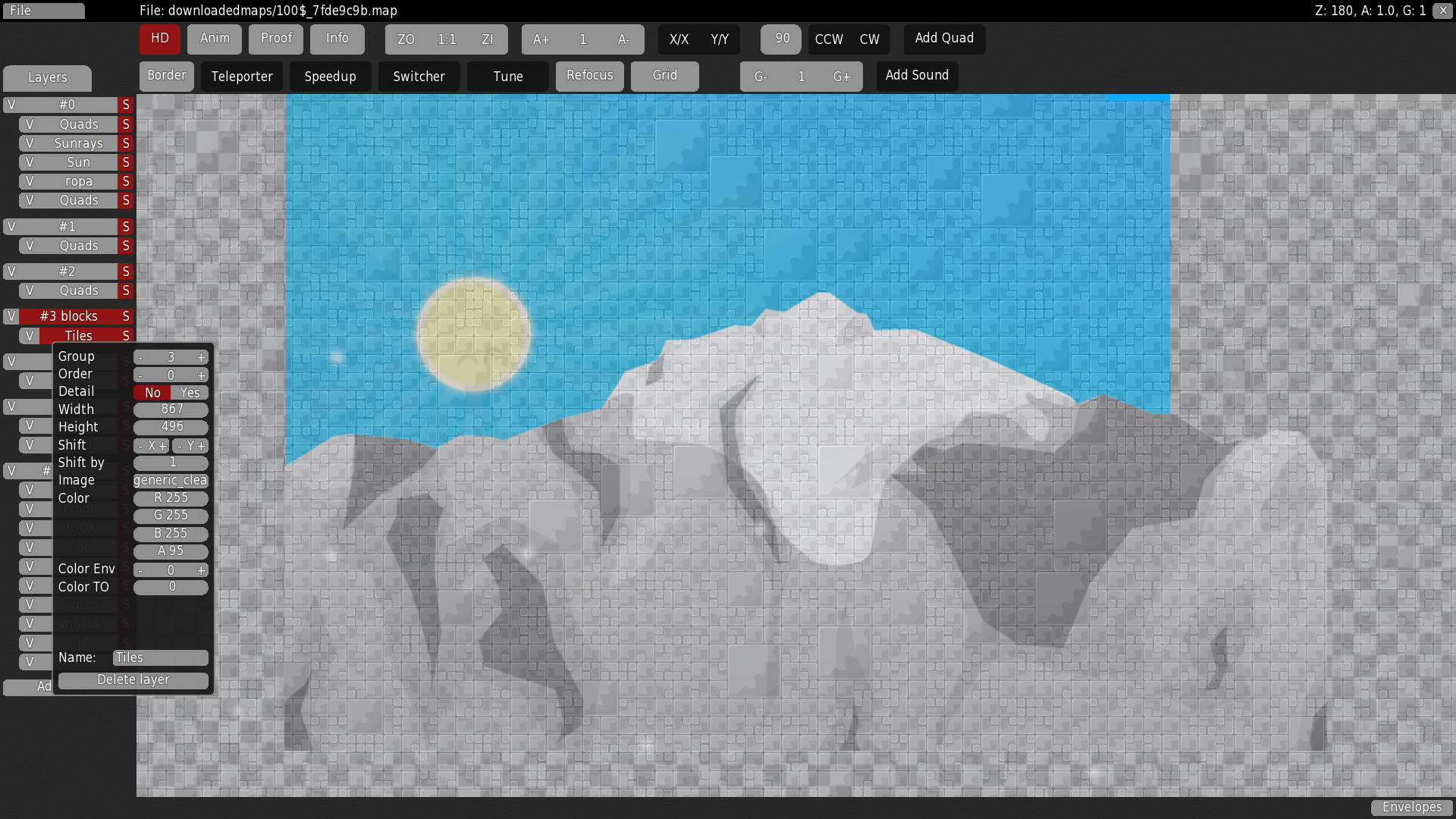The height and width of the screenshot is (819, 1456).
Task: Rotate counter-clockwise with CCW button
Action: 828,39
